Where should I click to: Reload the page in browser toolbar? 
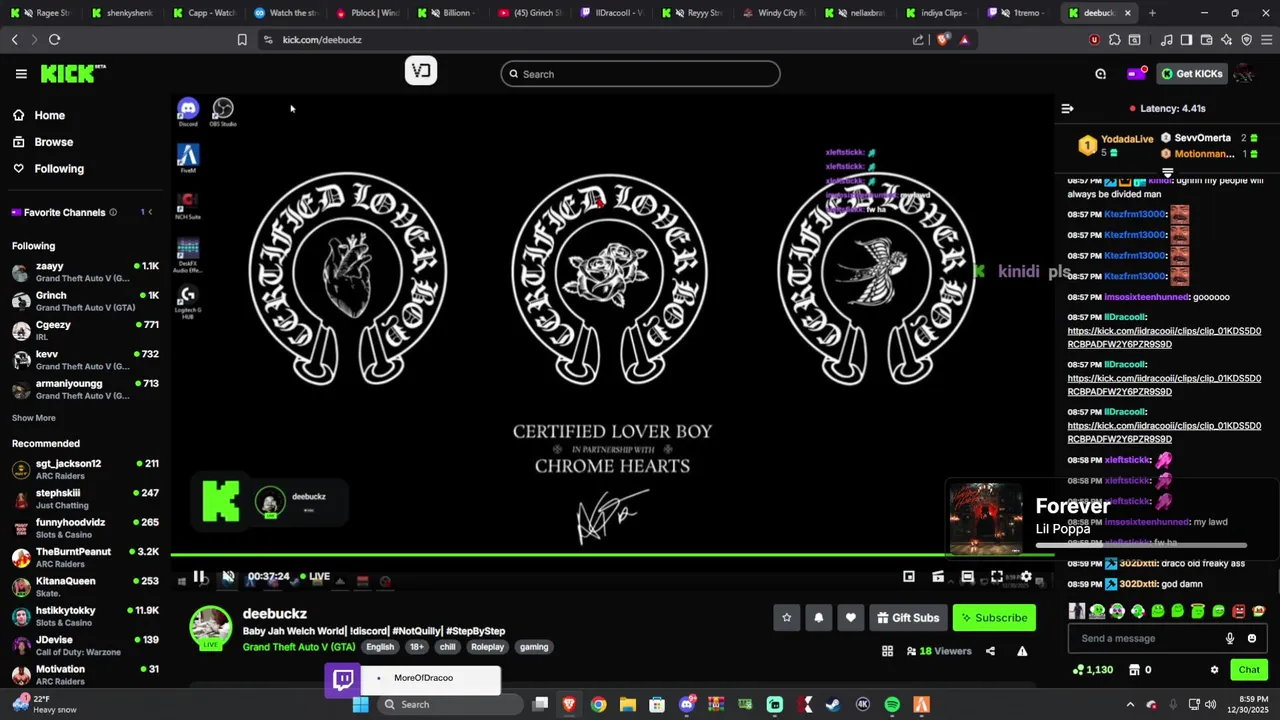click(x=54, y=40)
